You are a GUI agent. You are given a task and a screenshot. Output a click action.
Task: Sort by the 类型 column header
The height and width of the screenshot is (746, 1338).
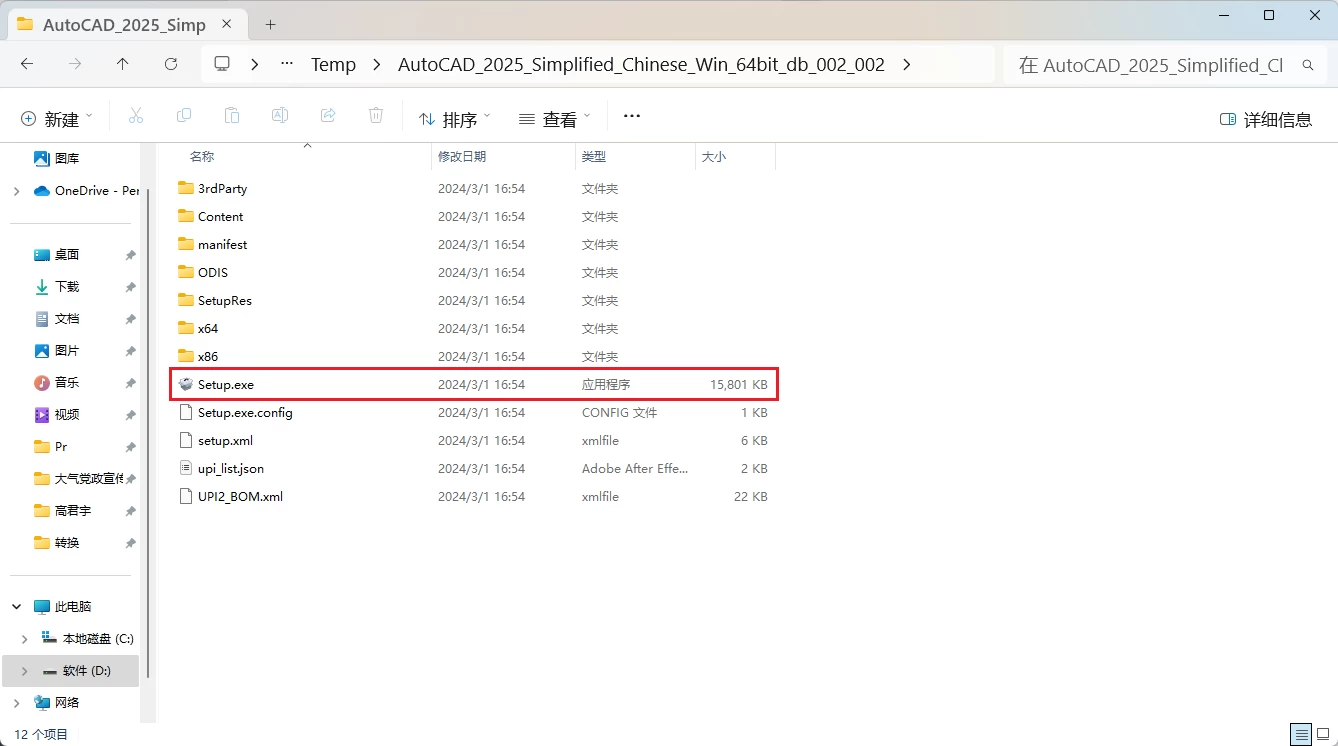click(594, 157)
